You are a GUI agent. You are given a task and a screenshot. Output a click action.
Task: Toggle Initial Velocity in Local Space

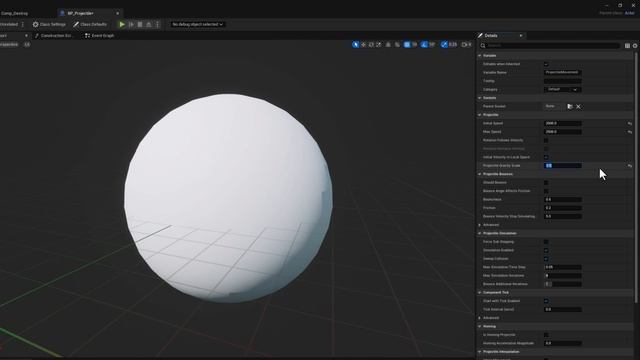546,157
